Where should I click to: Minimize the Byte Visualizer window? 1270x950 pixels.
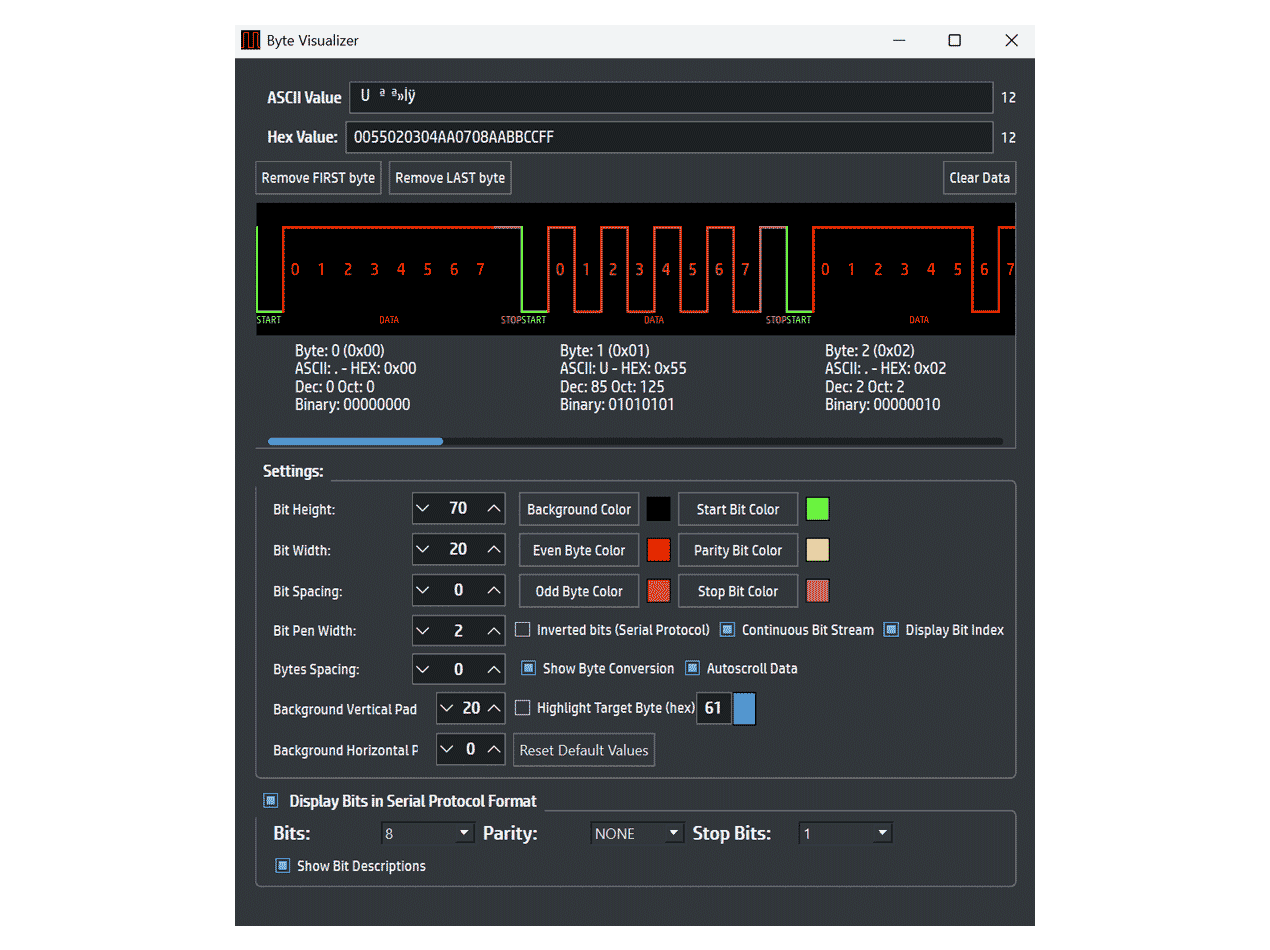899,41
